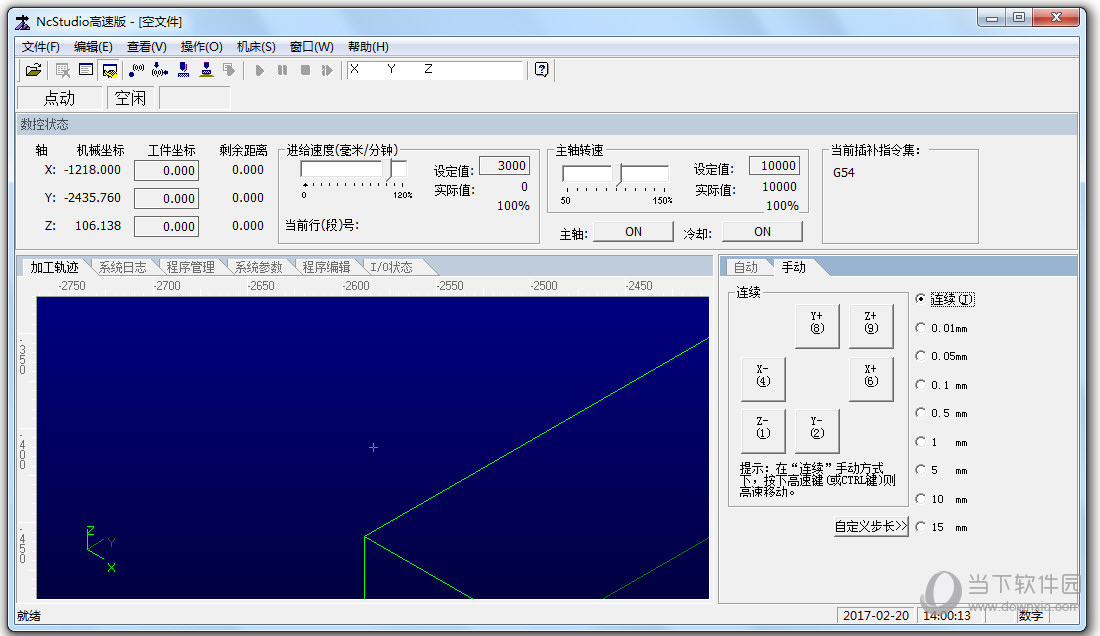Turn the 冷却 ON button off
Image resolution: width=1100 pixels, height=636 pixels.
(x=762, y=231)
